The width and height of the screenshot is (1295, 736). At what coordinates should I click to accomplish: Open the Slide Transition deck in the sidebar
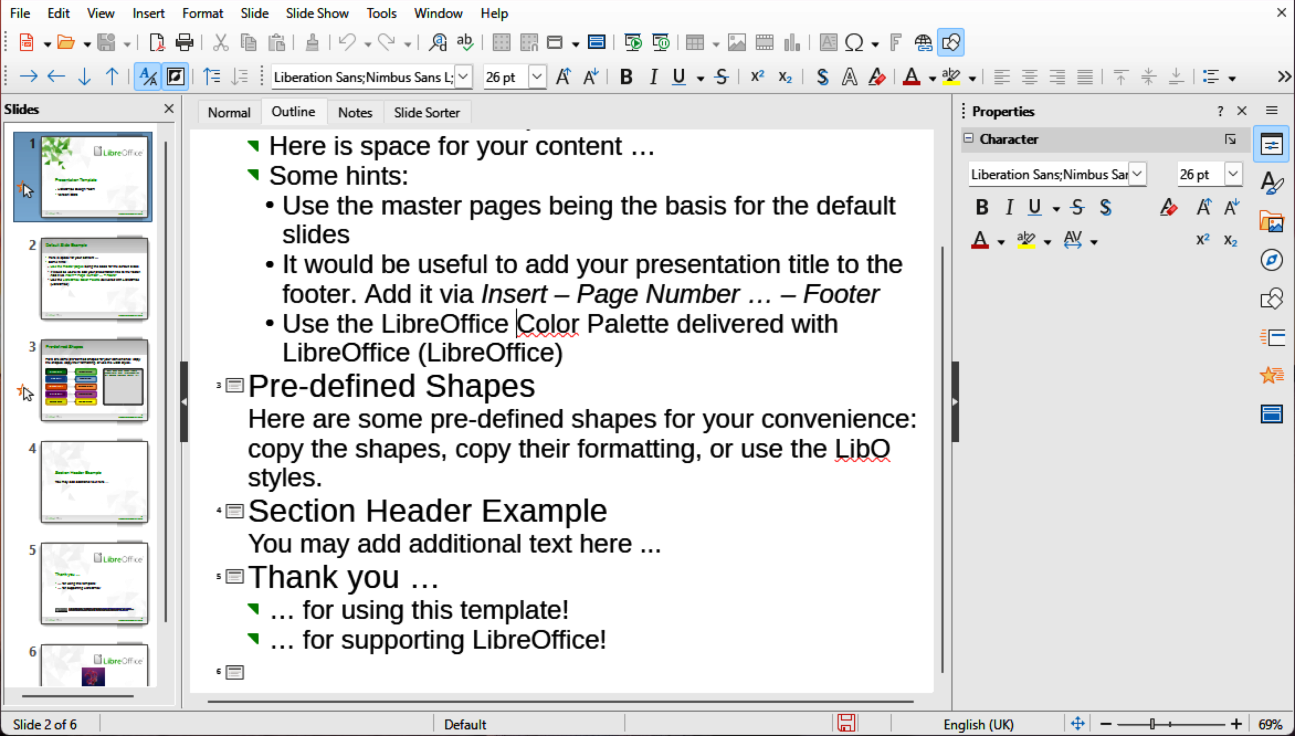coord(1271,337)
